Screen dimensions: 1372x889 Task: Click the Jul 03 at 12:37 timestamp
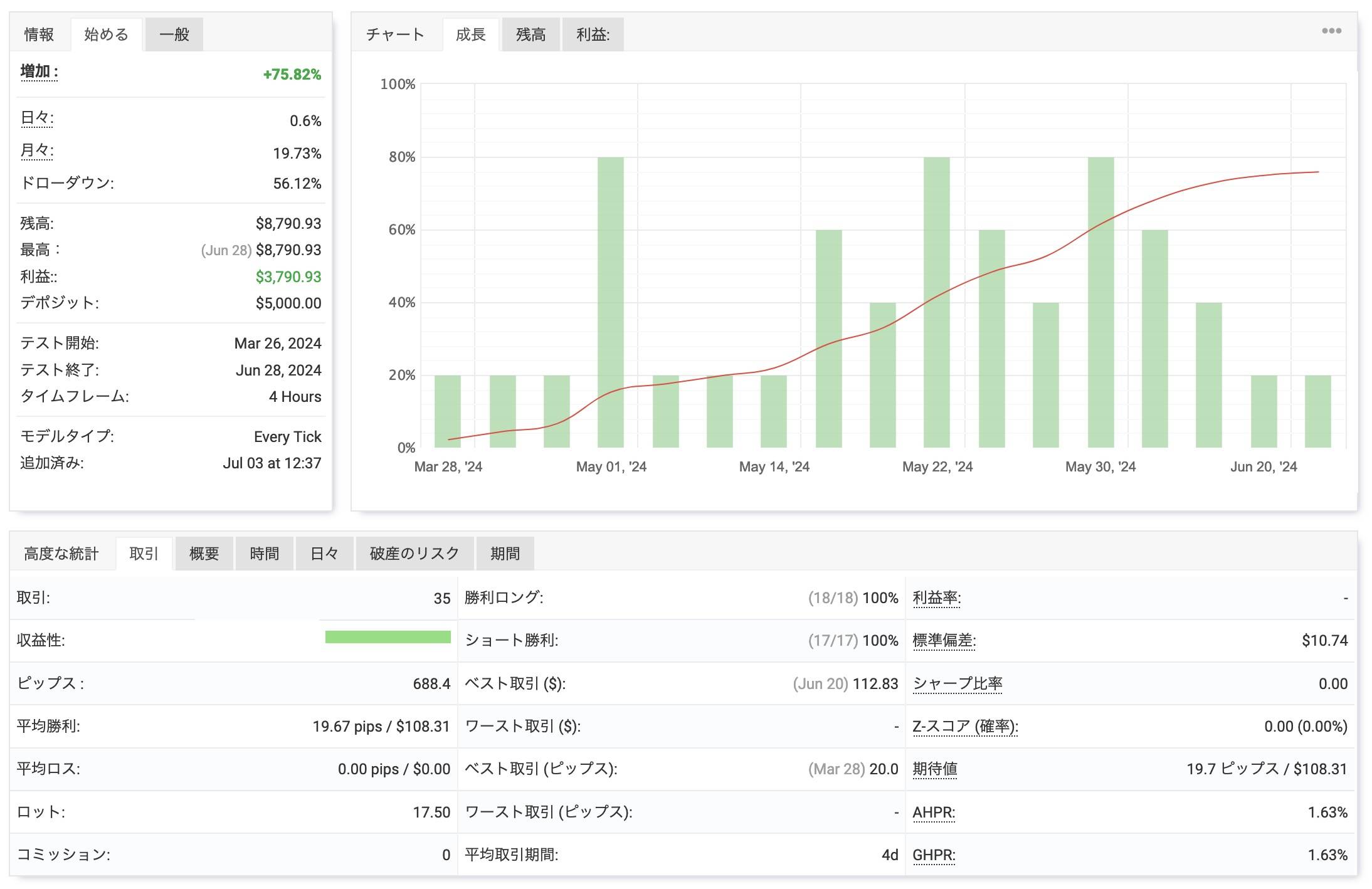pyautogui.click(x=272, y=463)
